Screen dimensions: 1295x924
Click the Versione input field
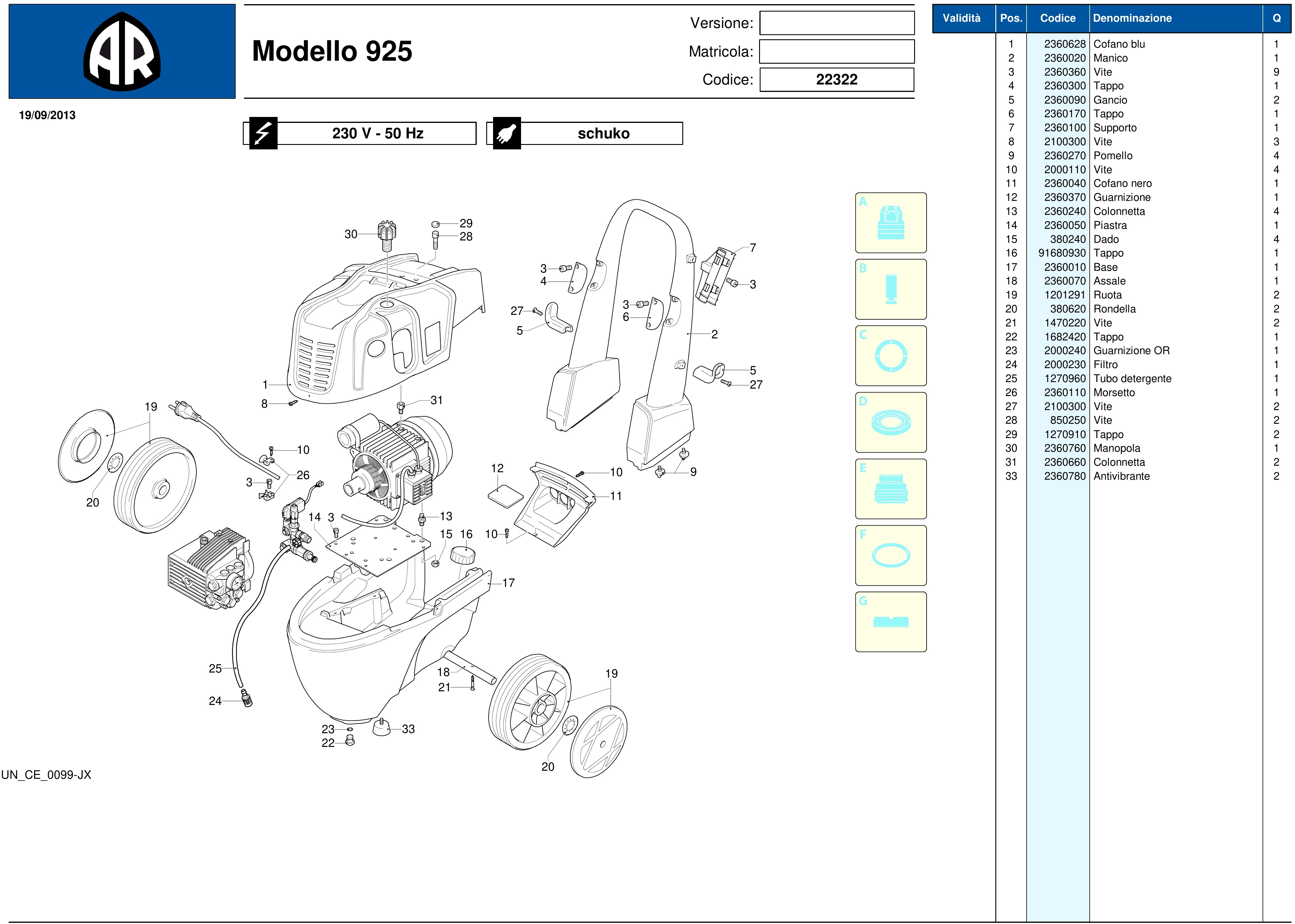836,23
